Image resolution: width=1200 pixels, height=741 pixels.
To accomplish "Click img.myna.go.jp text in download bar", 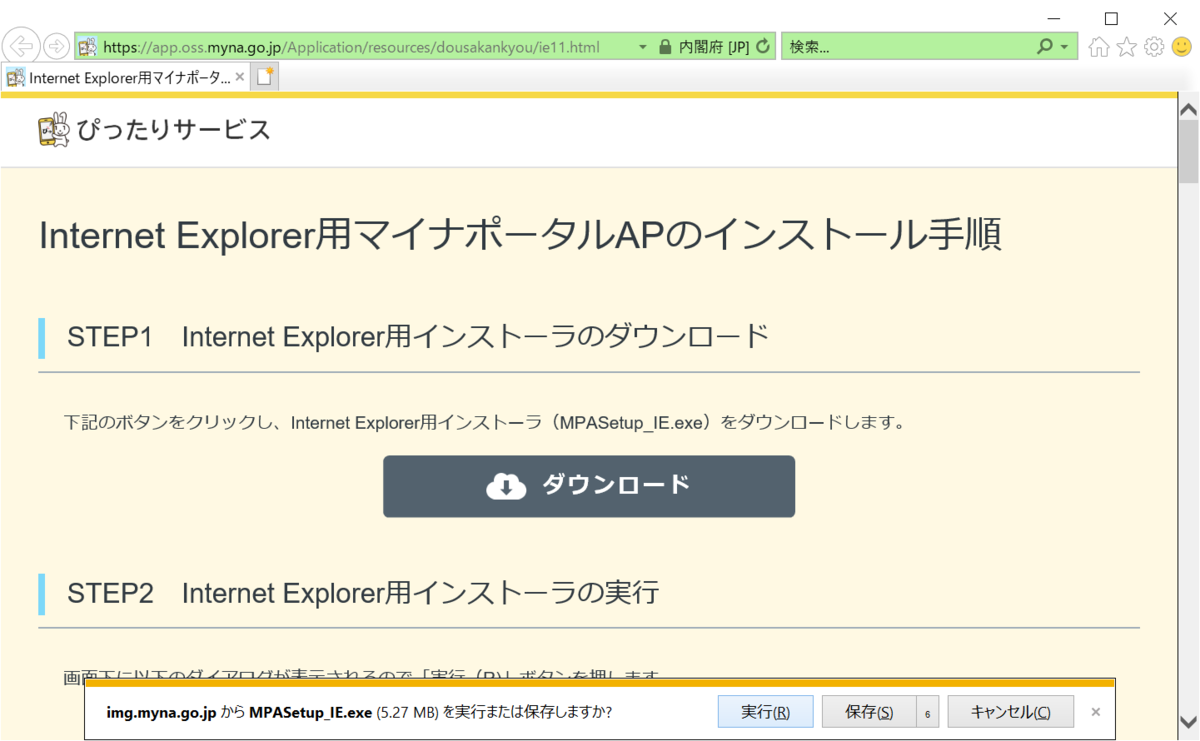I will 161,712.
